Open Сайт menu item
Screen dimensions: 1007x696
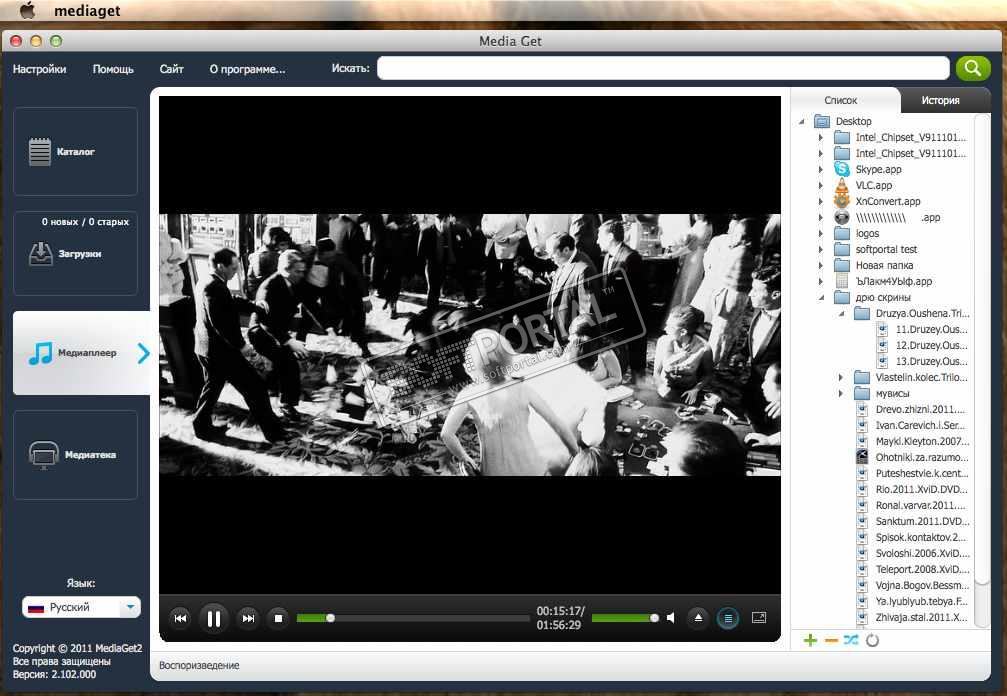pos(171,69)
